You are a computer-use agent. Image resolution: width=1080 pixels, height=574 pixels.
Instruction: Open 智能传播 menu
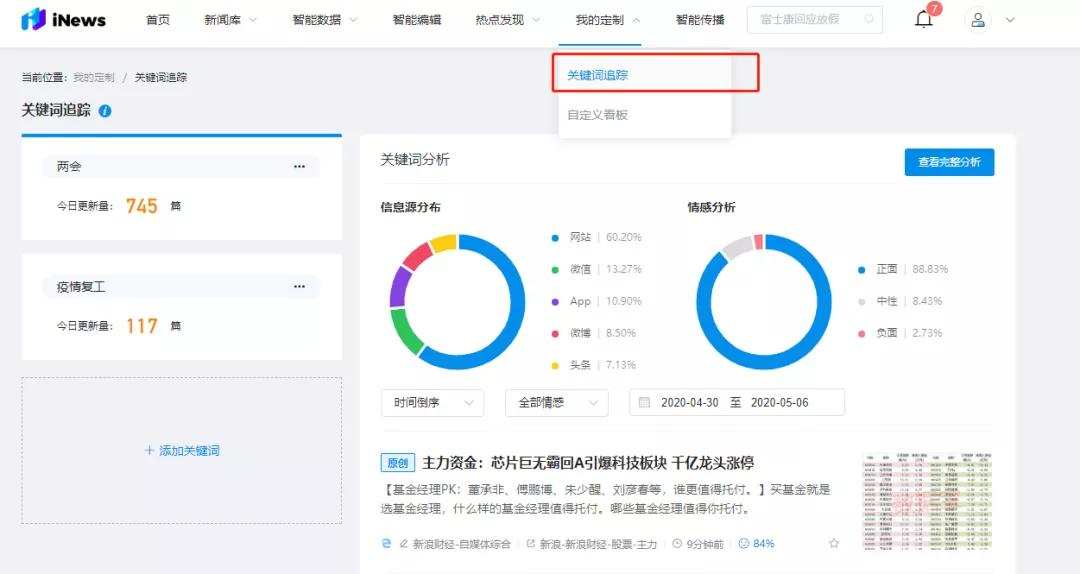pos(700,20)
